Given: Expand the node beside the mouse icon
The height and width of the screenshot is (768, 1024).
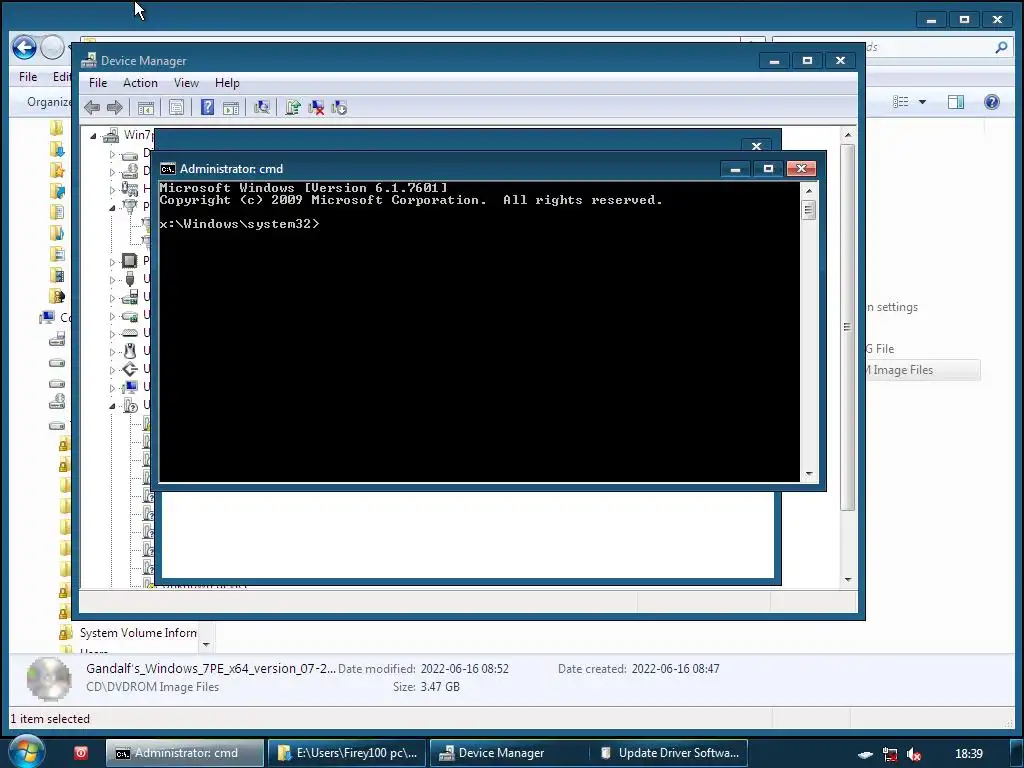Looking at the screenshot, I should [112, 352].
